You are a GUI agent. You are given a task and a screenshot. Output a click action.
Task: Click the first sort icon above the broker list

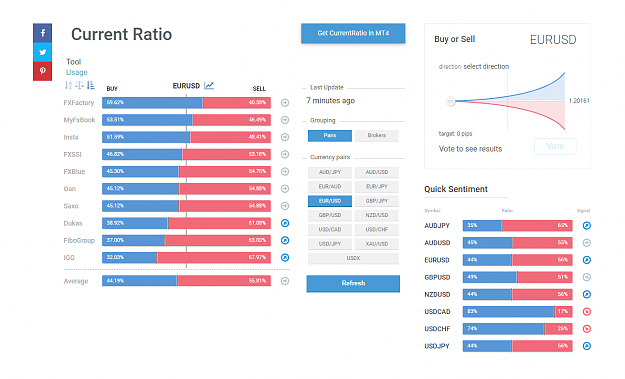coord(69,85)
